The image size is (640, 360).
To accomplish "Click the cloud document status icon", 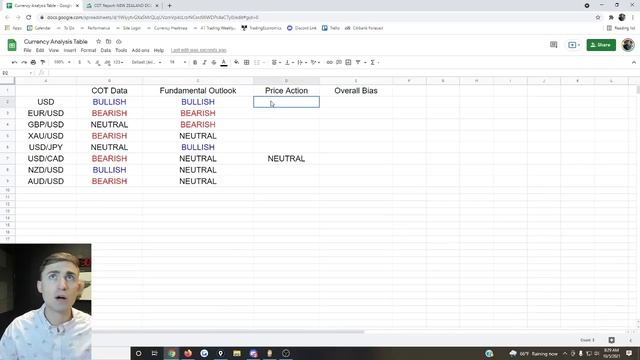I will coord(119,42).
